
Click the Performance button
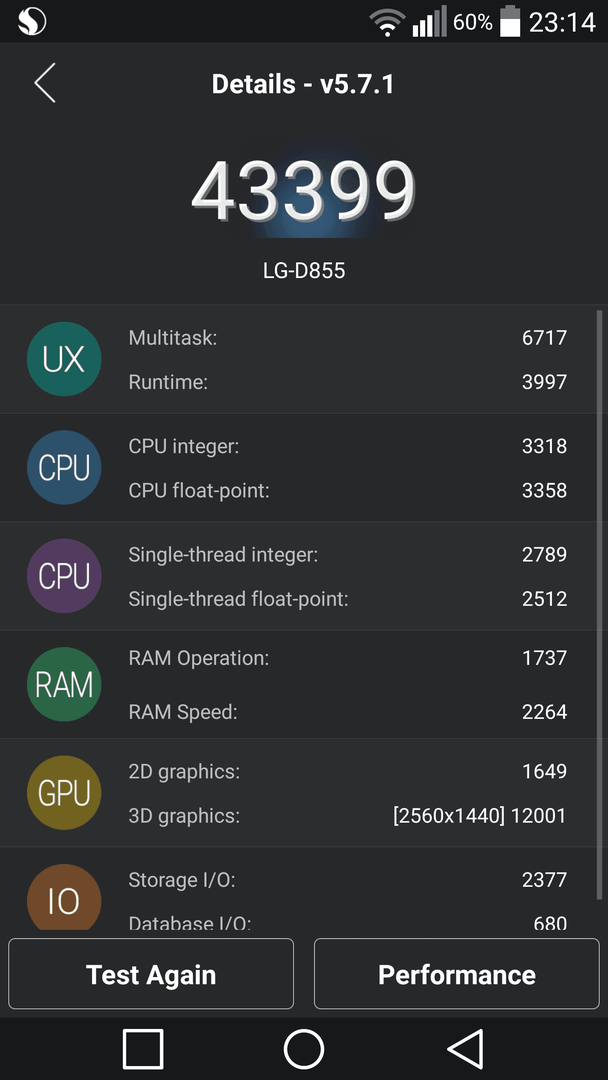coord(457,974)
